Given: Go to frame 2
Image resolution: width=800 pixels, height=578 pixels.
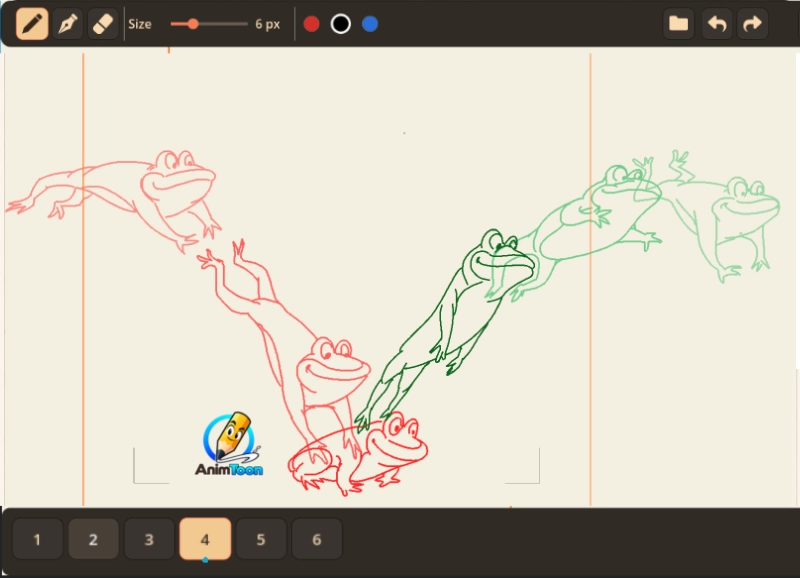Looking at the screenshot, I should tap(93, 539).
